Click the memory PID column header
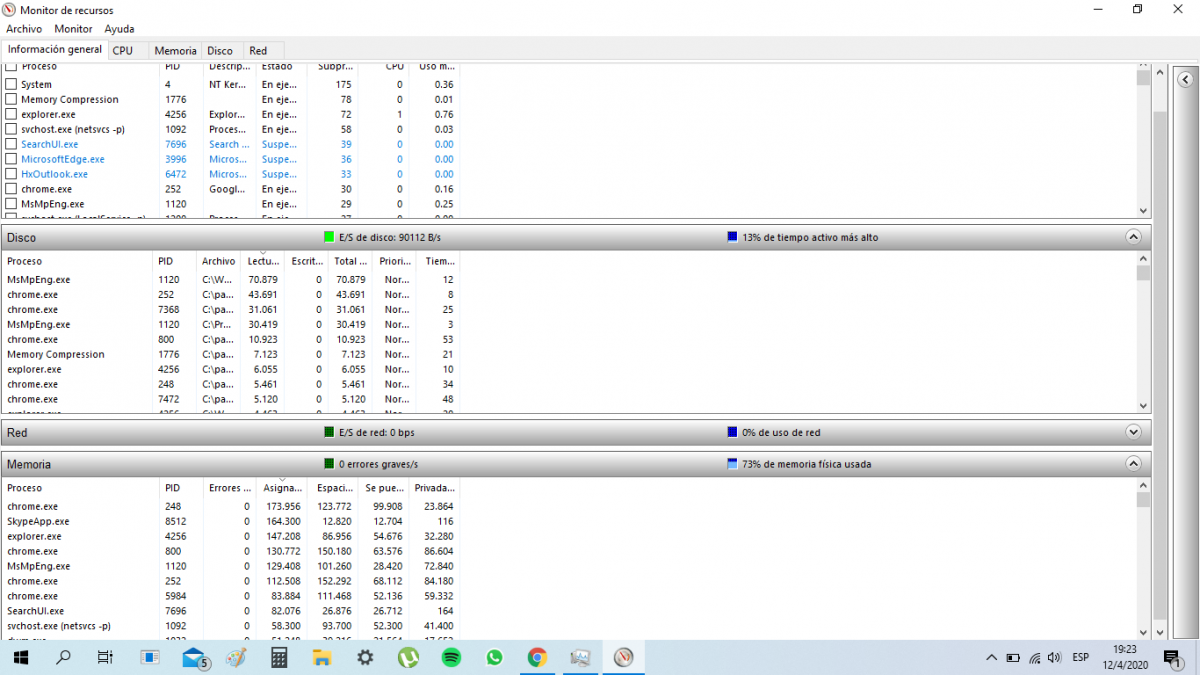The image size is (1200, 675). coord(181,488)
